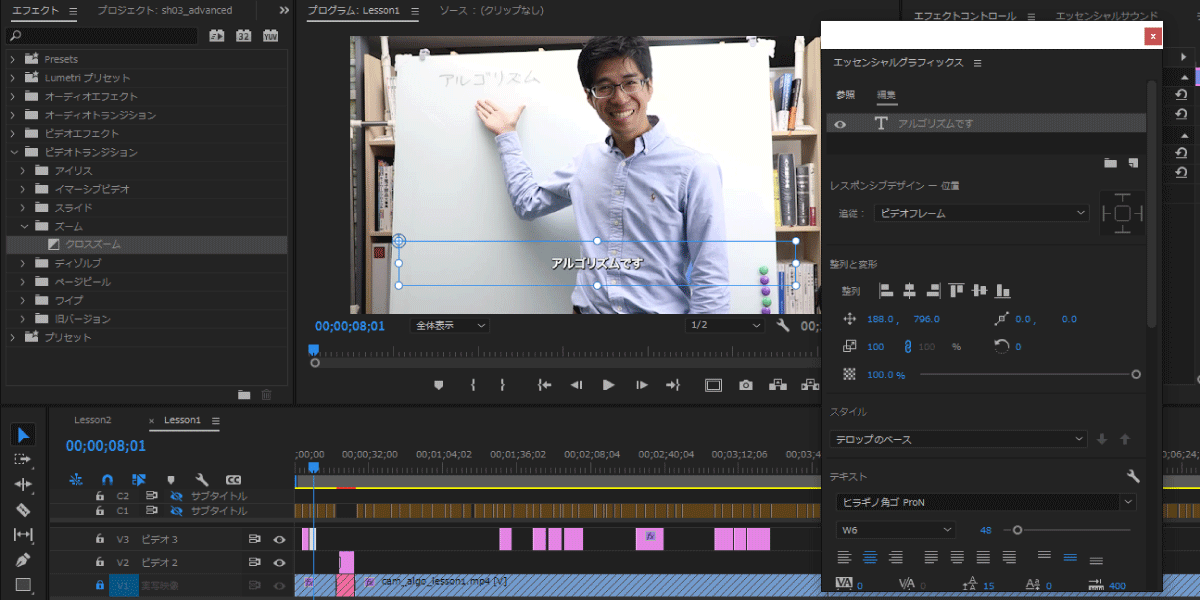Collapse the ビデオトランジション folder

click(13, 152)
